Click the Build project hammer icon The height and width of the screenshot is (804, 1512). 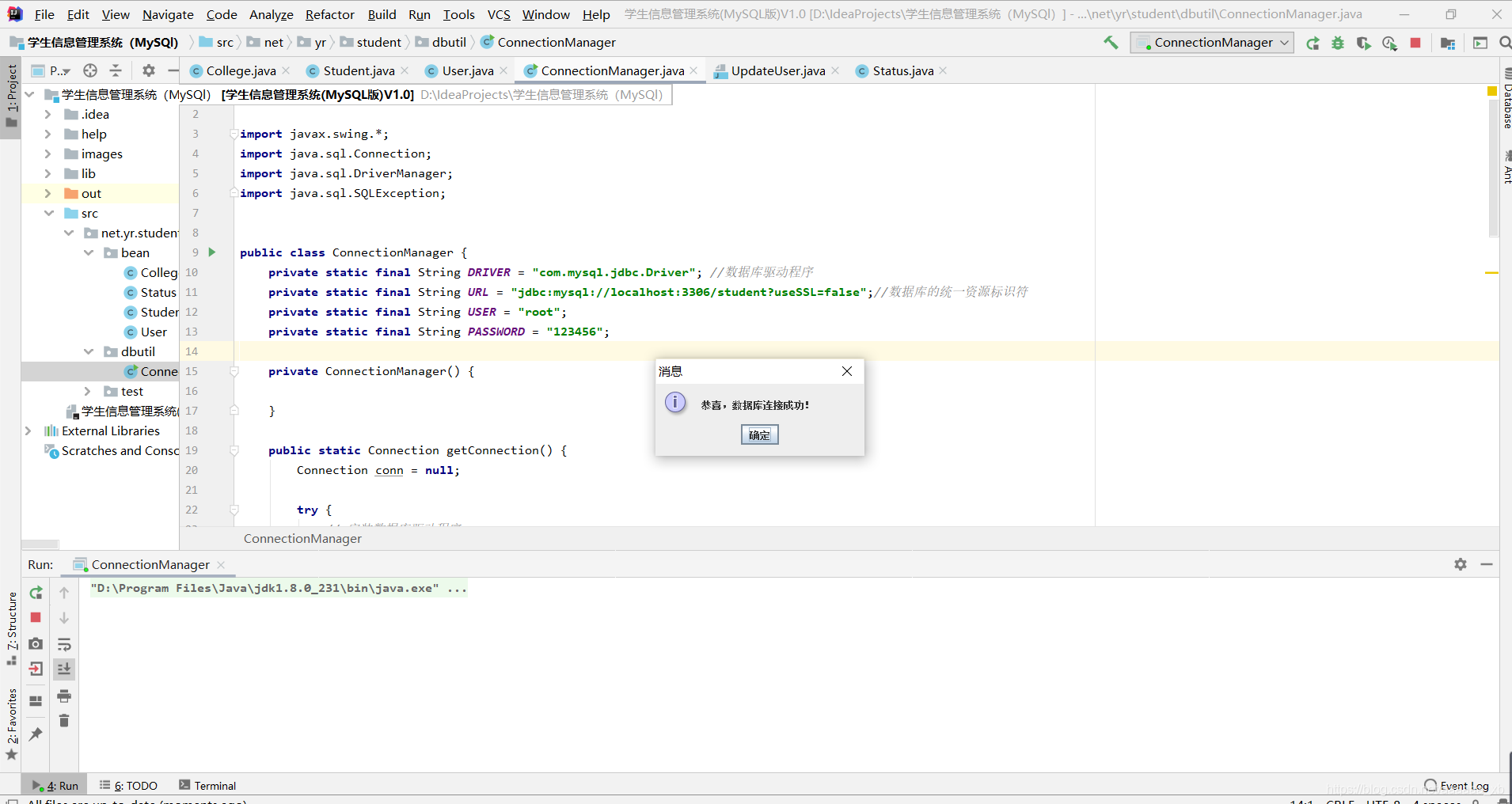click(x=1111, y=43)
